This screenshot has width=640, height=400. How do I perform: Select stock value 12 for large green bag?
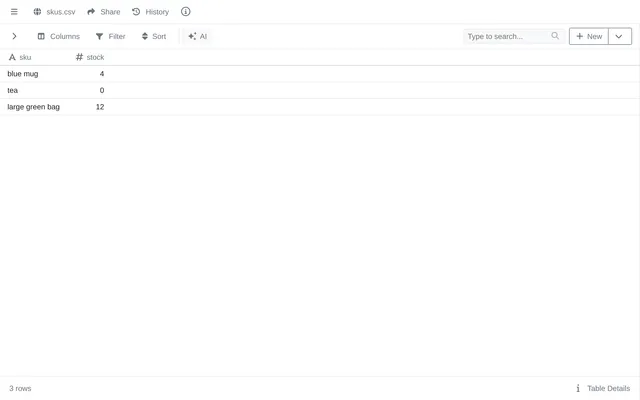point(100,107)
